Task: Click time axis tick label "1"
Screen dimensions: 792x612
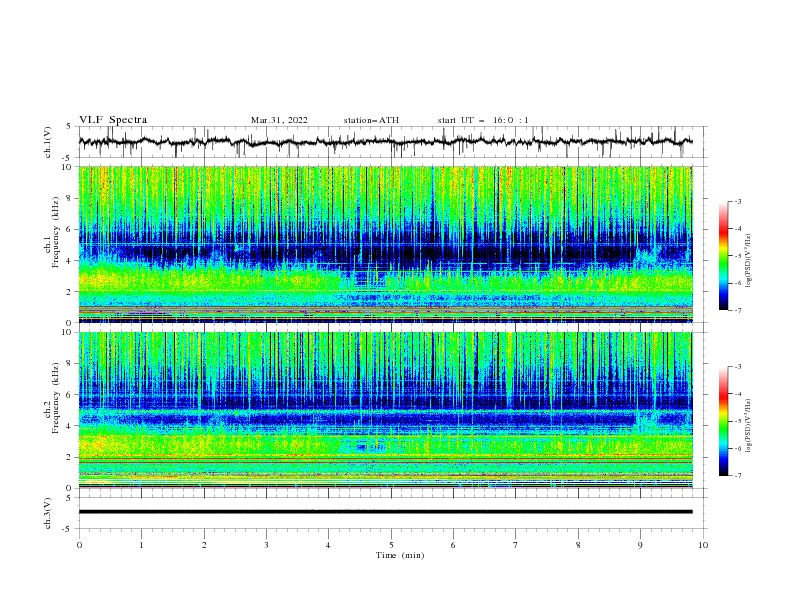Action: [x=141, y=545]
